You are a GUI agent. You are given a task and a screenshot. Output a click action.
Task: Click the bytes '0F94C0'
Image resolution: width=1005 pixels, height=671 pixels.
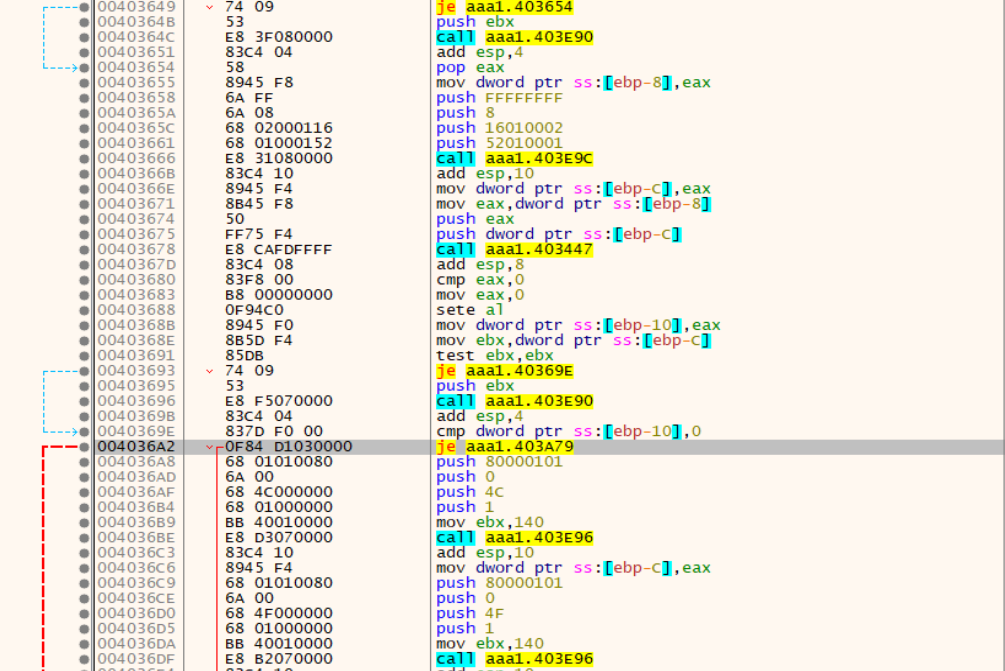254,310
